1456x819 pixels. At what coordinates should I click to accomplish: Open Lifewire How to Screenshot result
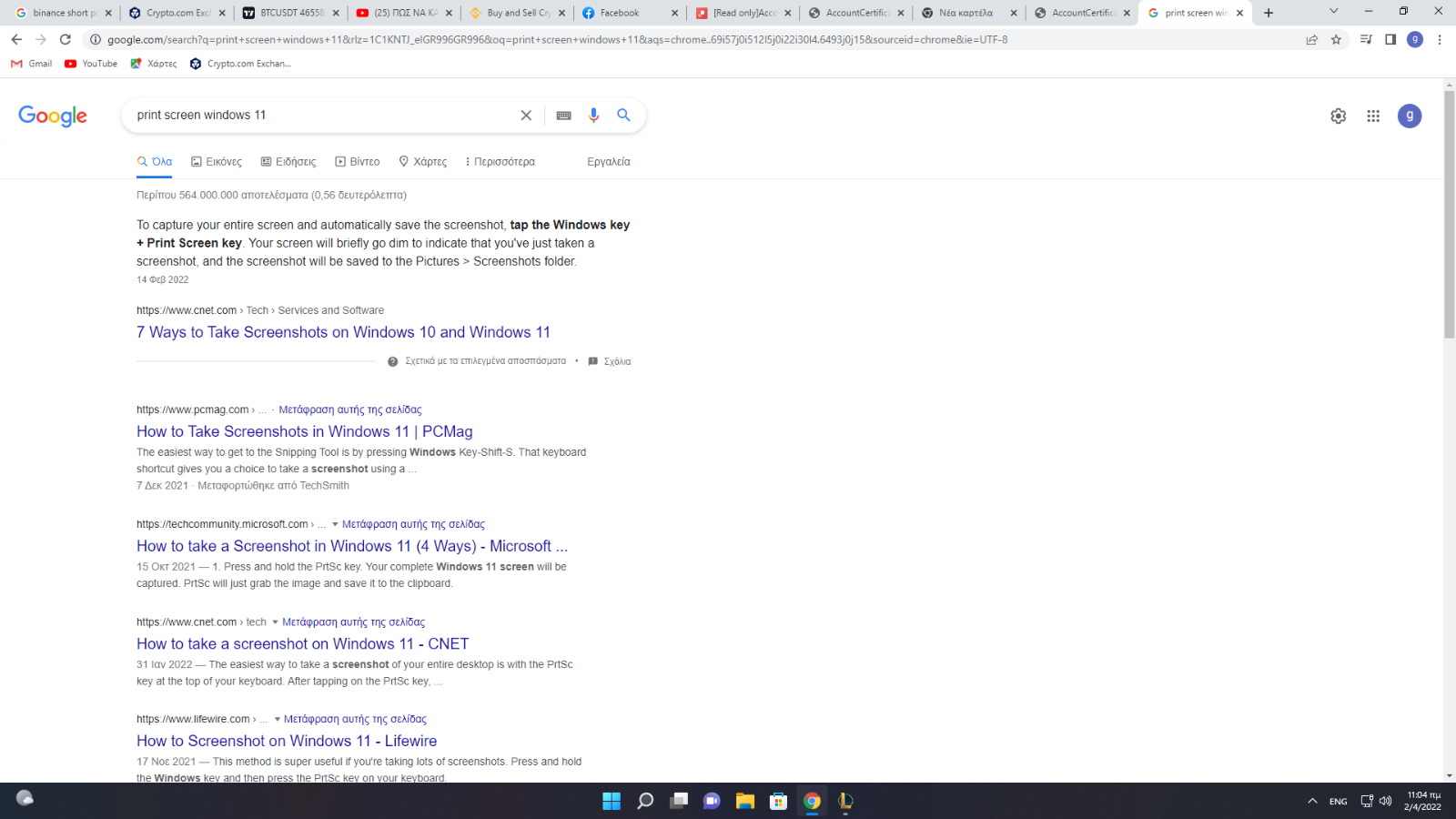tap(287, 741)
